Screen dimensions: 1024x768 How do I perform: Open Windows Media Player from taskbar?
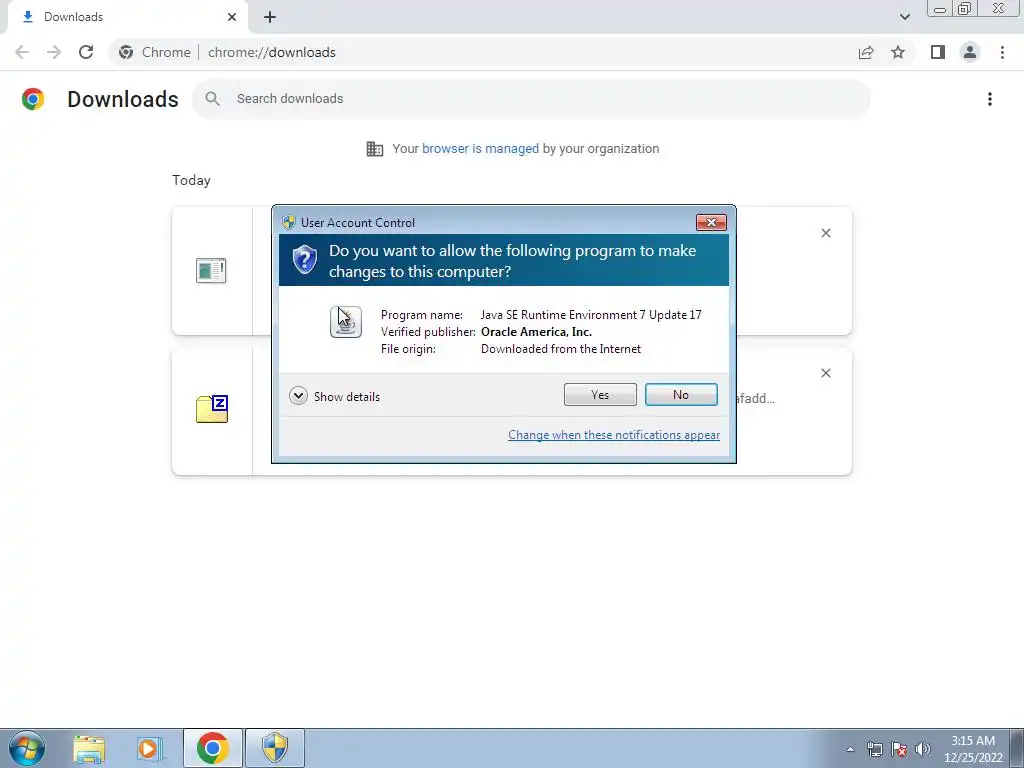pyautogui.click(x=150, y=748)
